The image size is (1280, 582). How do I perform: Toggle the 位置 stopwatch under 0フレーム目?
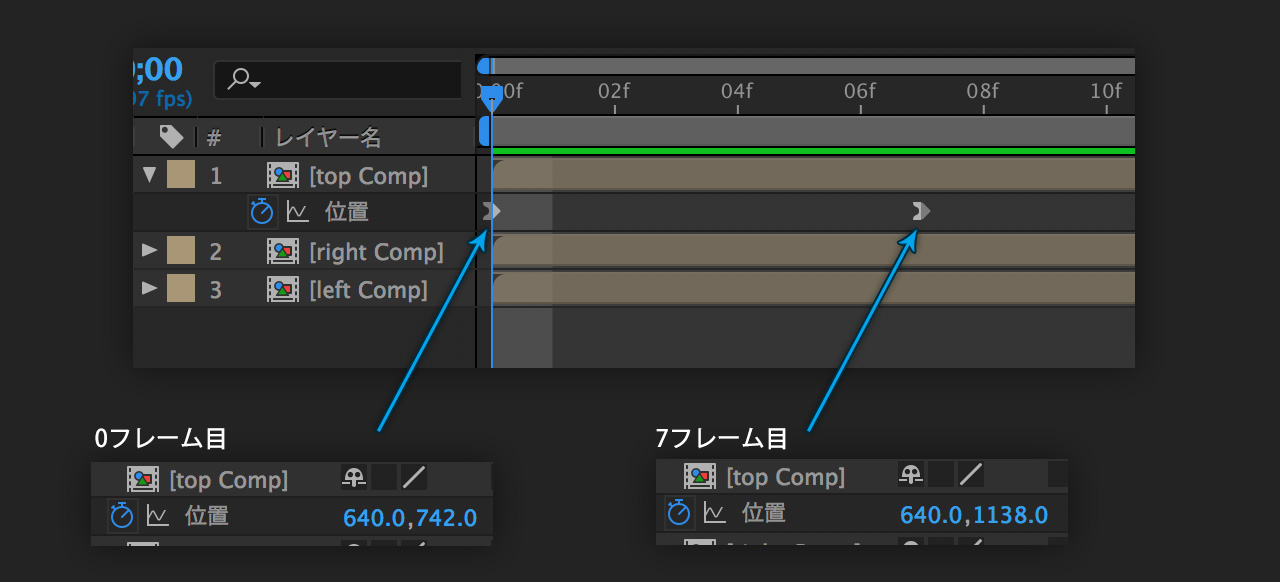[x=122, y=516]
